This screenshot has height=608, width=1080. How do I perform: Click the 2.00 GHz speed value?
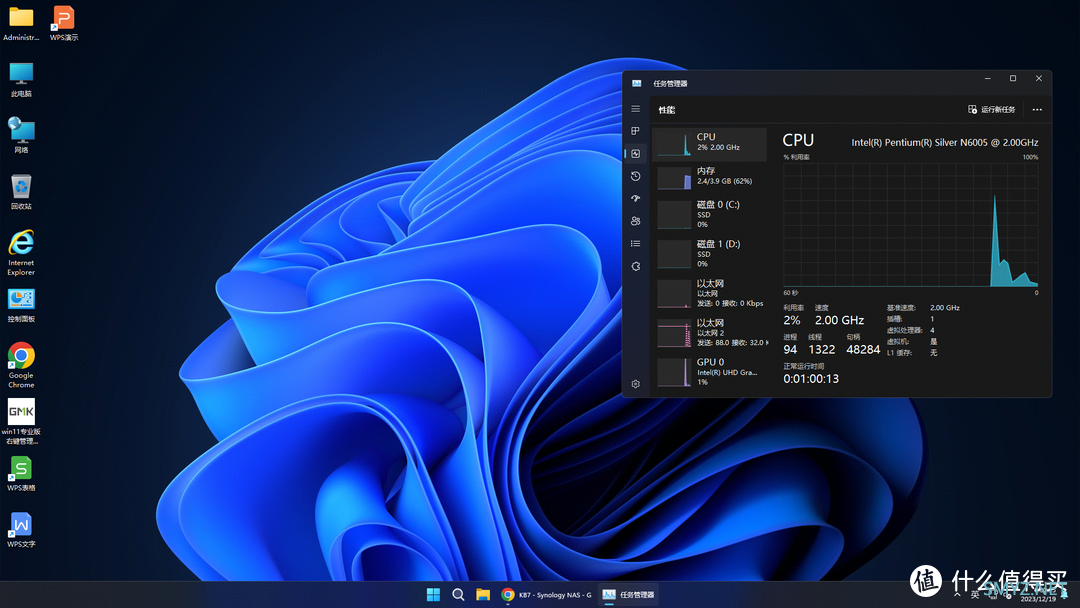(839, 320)
